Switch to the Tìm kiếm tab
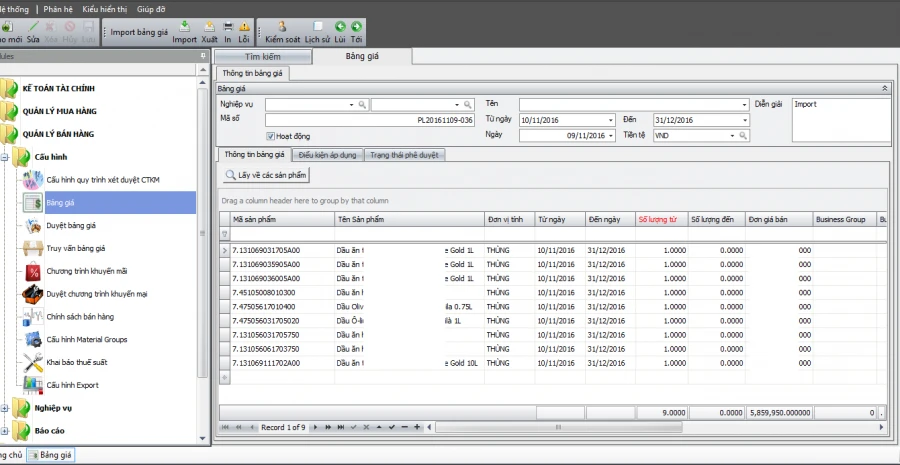 (x=263, y=57)
